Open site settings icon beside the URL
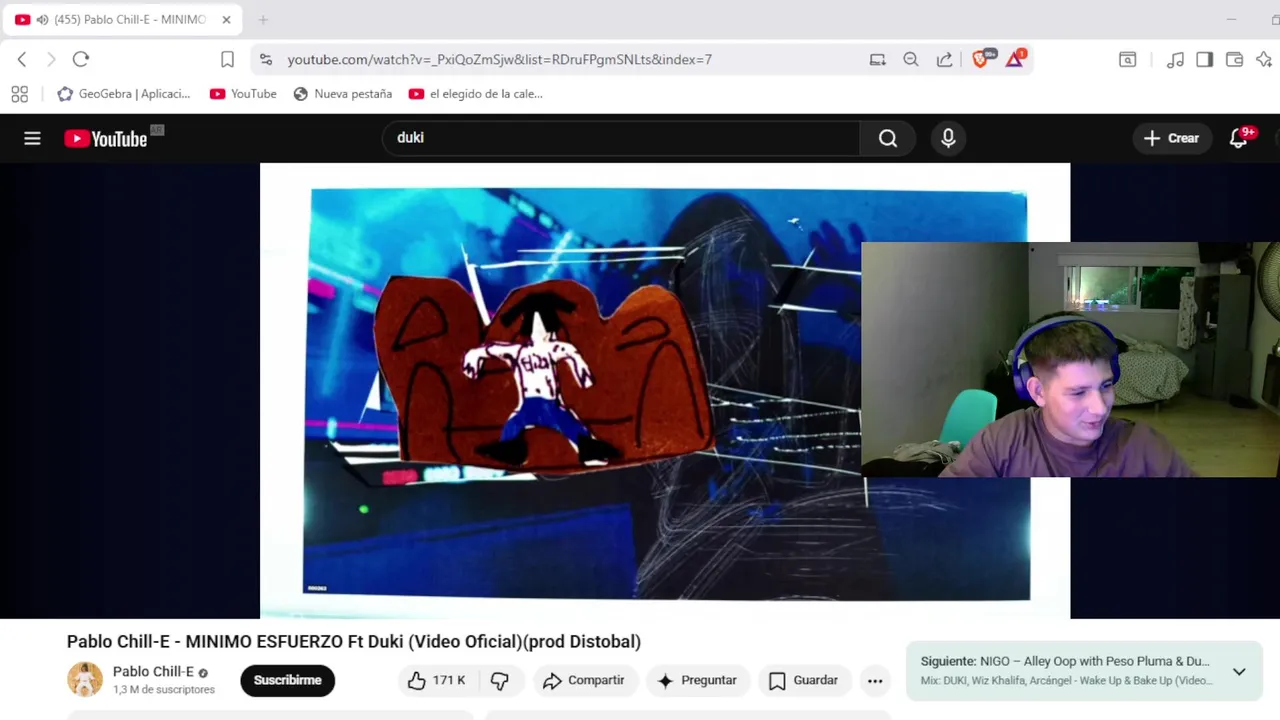Image resolution: width=1280 pixels, height=720 pixels. tap(265, 60)
